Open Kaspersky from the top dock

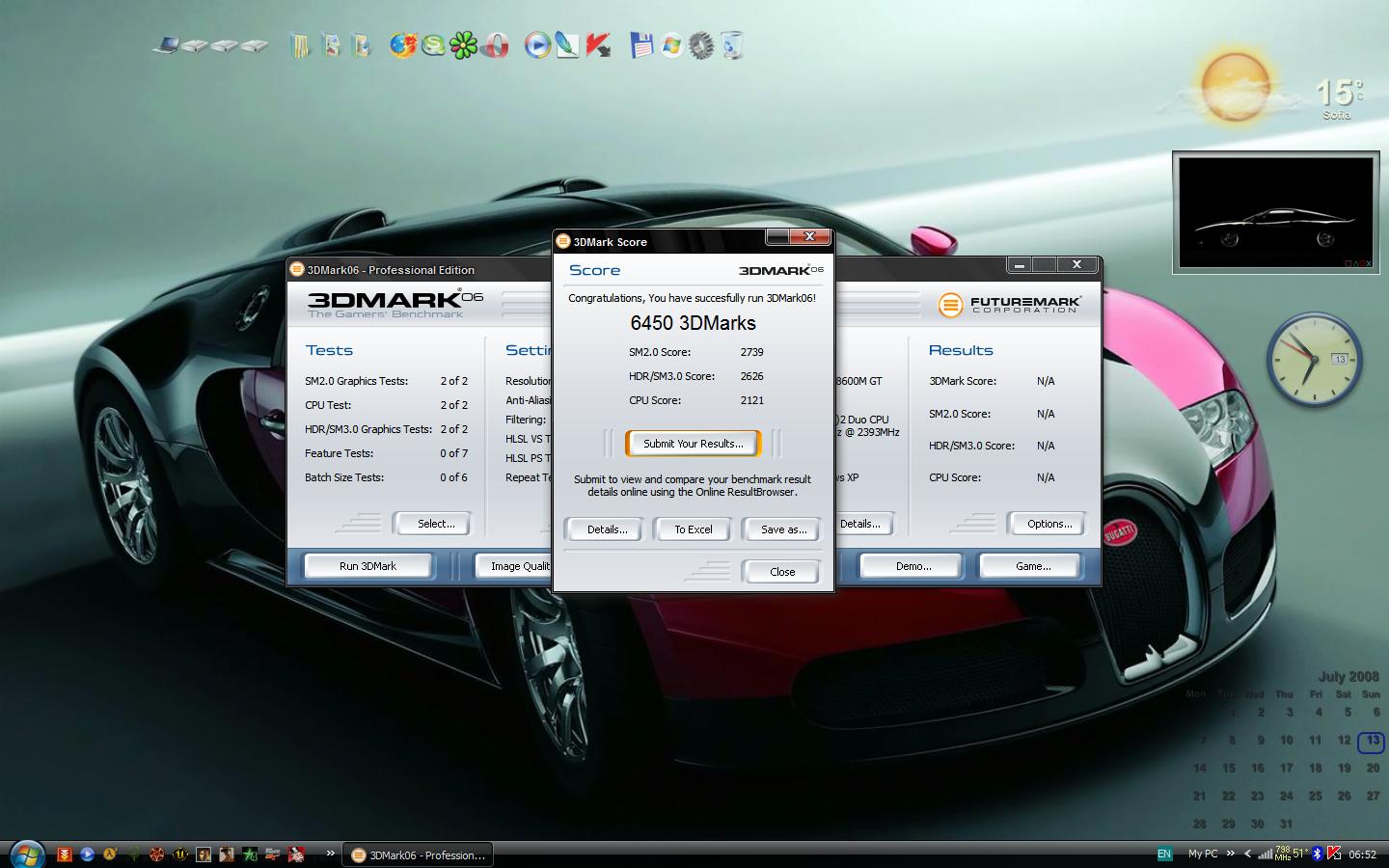point(598,45)
